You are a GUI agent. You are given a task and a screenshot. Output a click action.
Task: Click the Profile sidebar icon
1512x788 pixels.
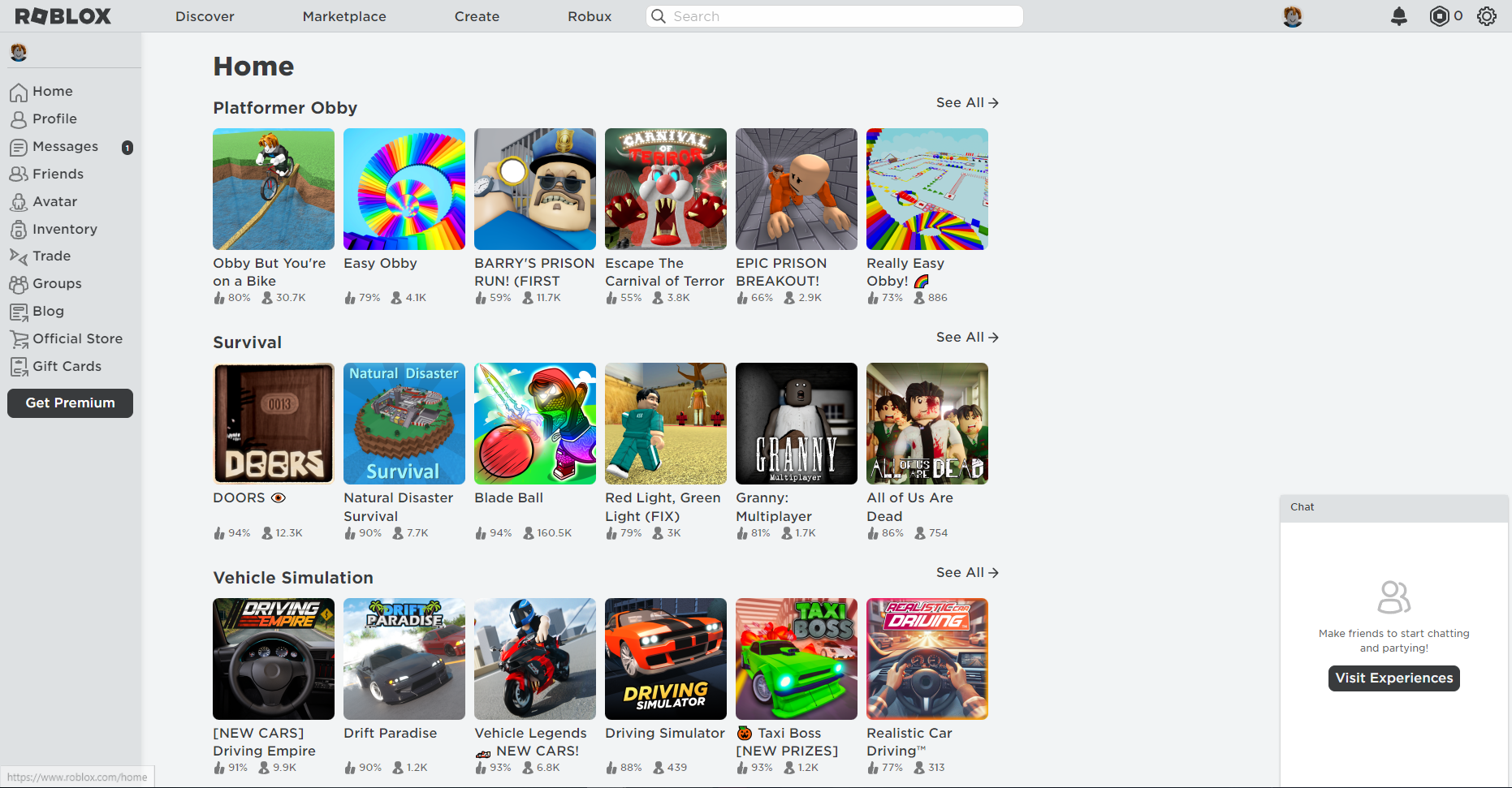pos(19,119)
